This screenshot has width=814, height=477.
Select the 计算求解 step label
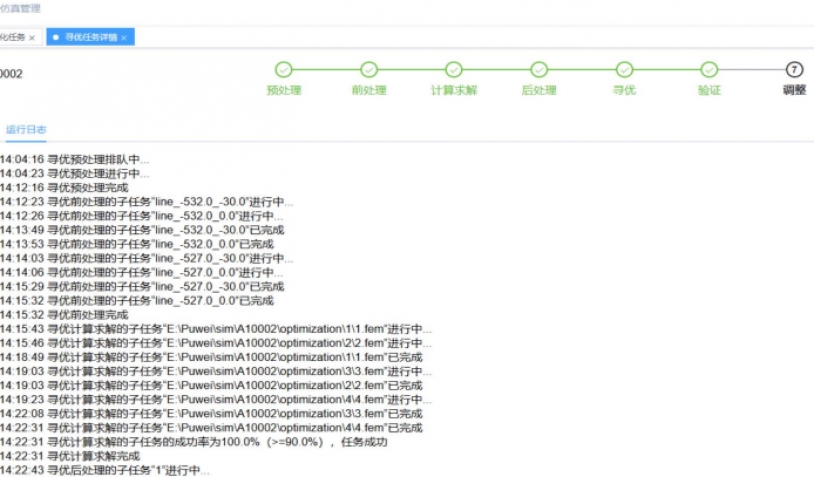(454, 90)
